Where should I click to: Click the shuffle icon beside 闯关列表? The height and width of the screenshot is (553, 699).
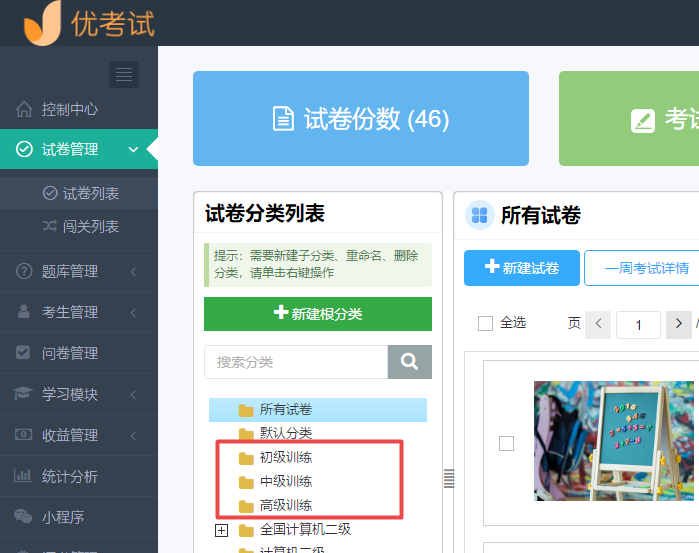pyautogui.click(x=50, y=226)
